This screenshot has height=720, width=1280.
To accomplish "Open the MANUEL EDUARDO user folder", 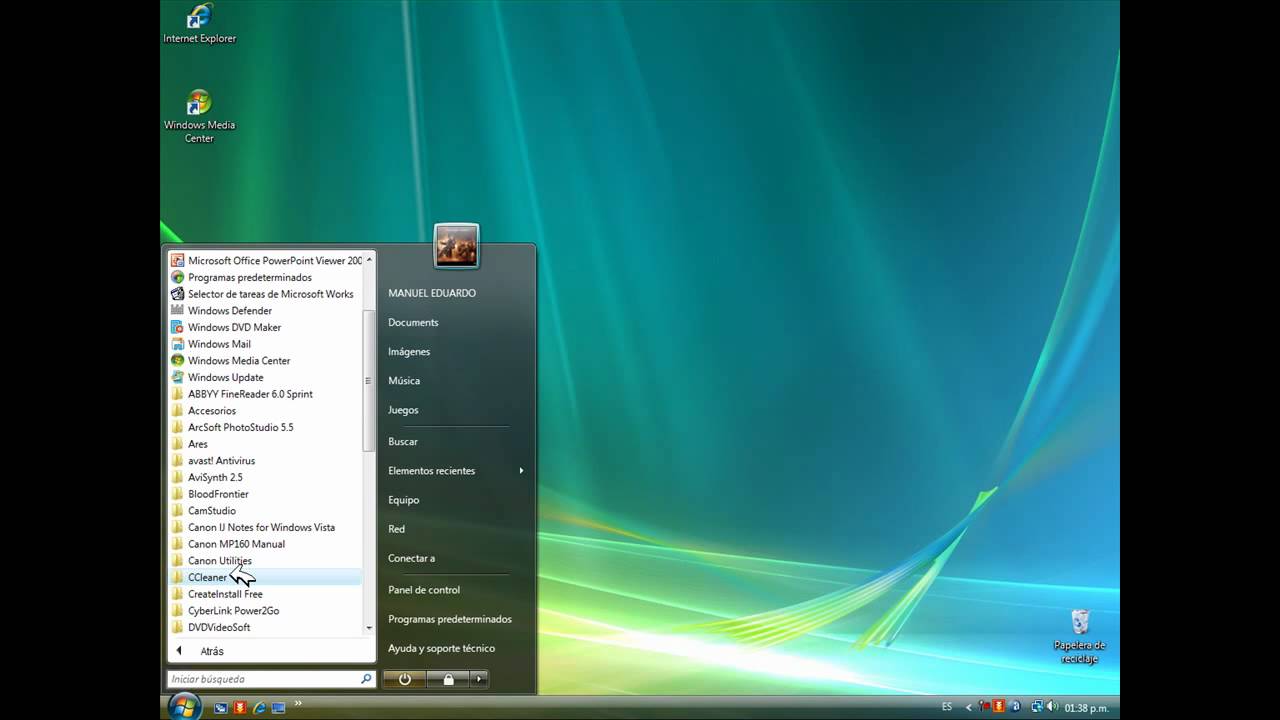I will click(432, 293).
